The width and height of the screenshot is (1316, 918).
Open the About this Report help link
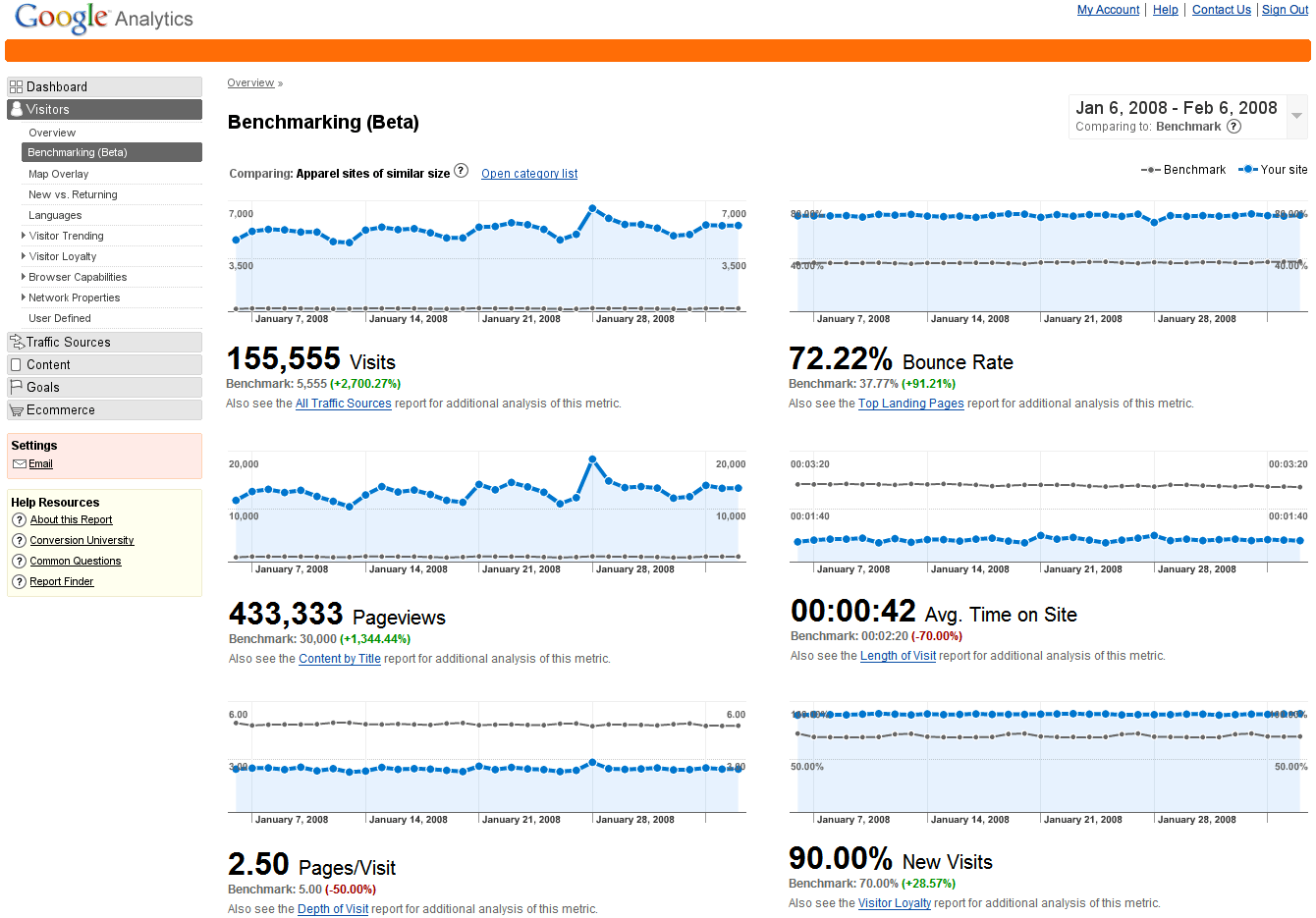click(x=71, y=520)
